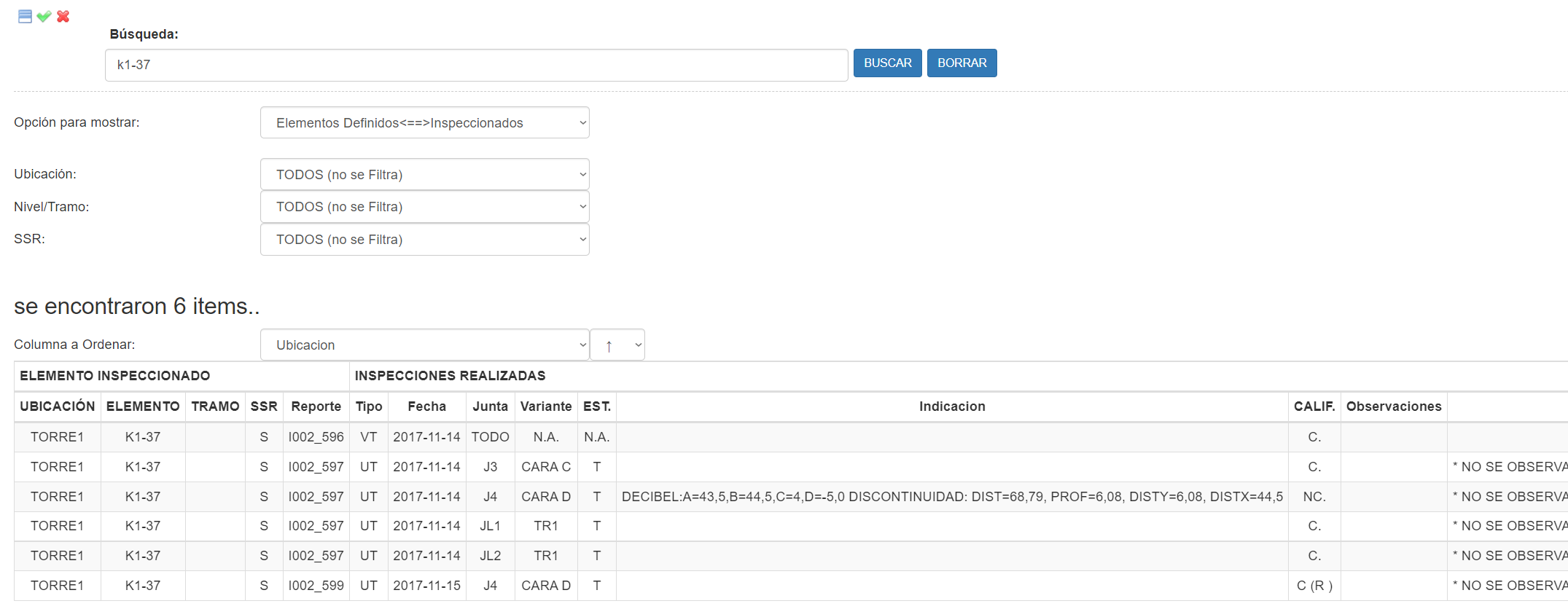Select the DECIBEL indication text cell
The image size is (1568, 609).
click(951, 497)
